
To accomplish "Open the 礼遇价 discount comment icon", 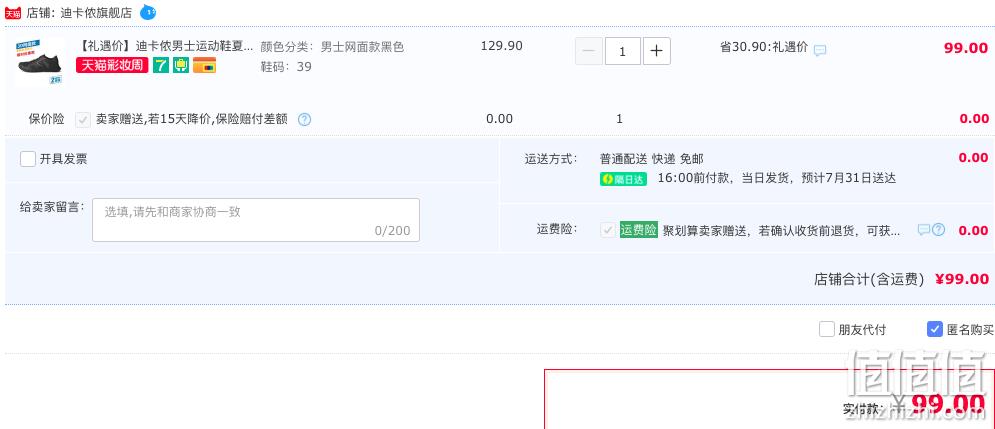I will [x=820, y=50].
